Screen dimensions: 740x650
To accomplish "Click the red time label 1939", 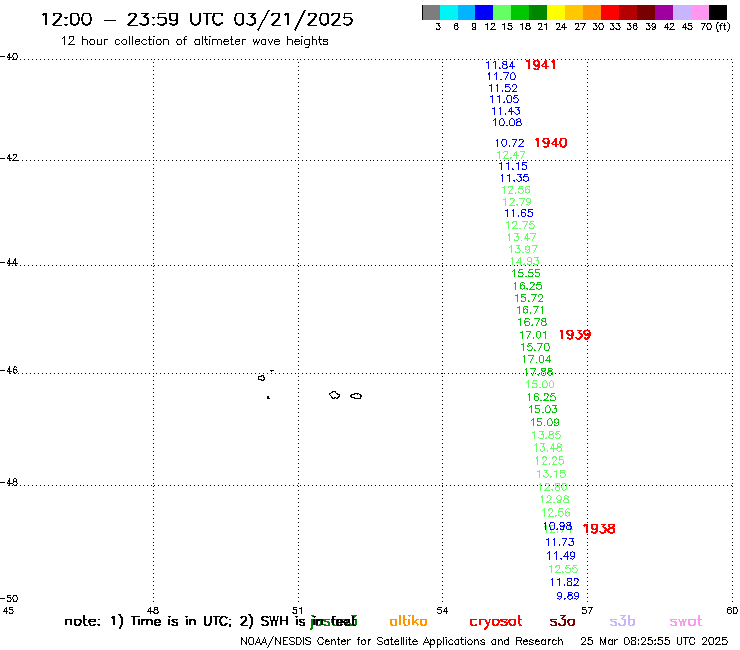I will point(575,335).
